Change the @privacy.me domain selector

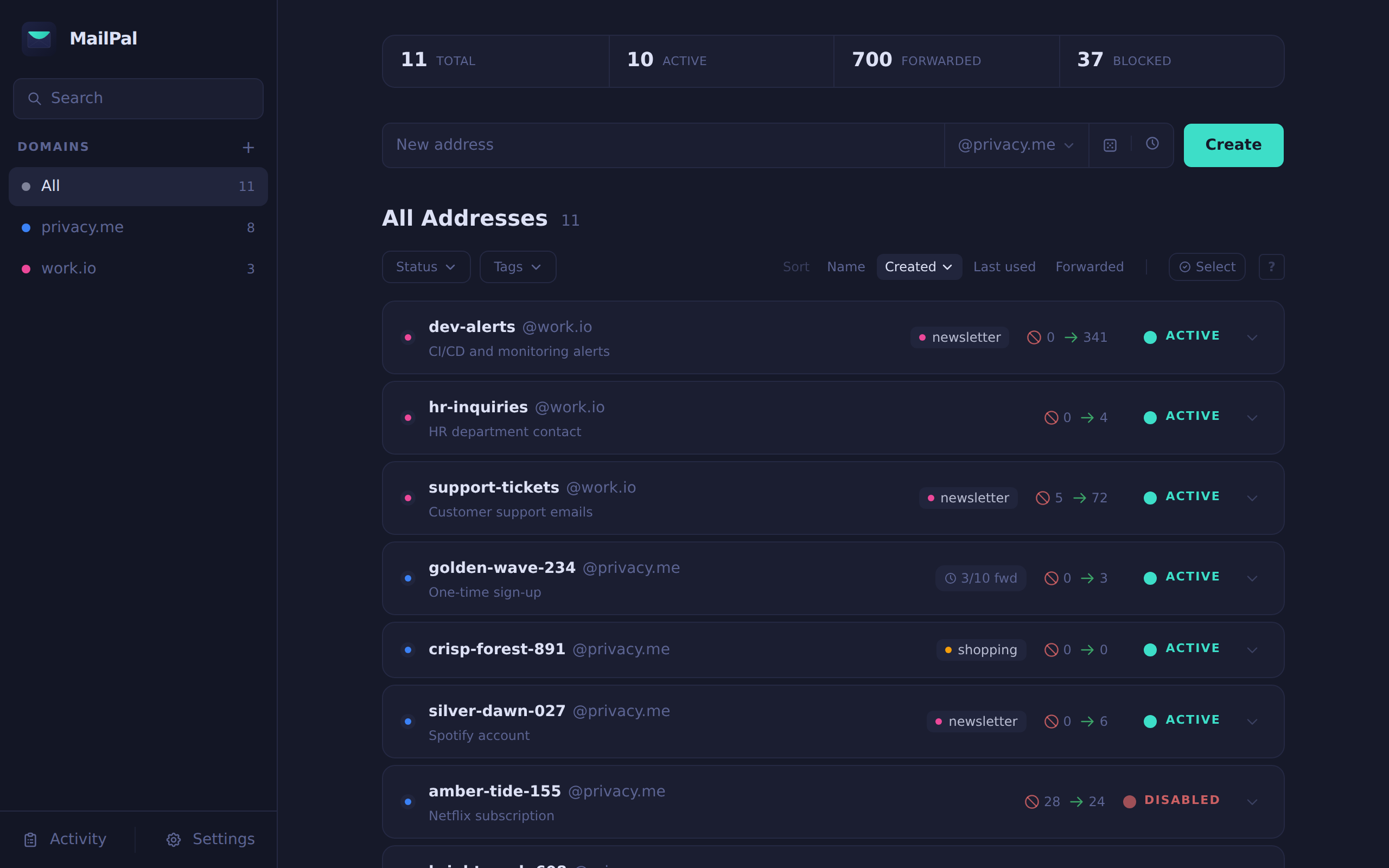pyautogui.click(x=1016, y=145)
